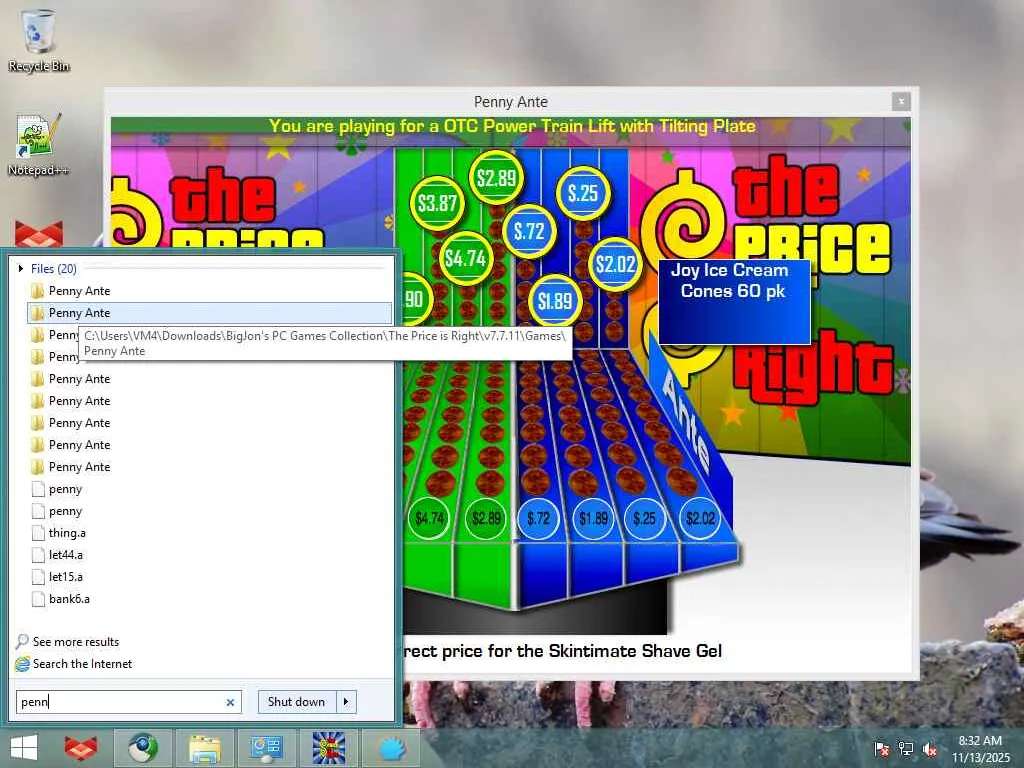Click the Shut down button

(296, 702)
